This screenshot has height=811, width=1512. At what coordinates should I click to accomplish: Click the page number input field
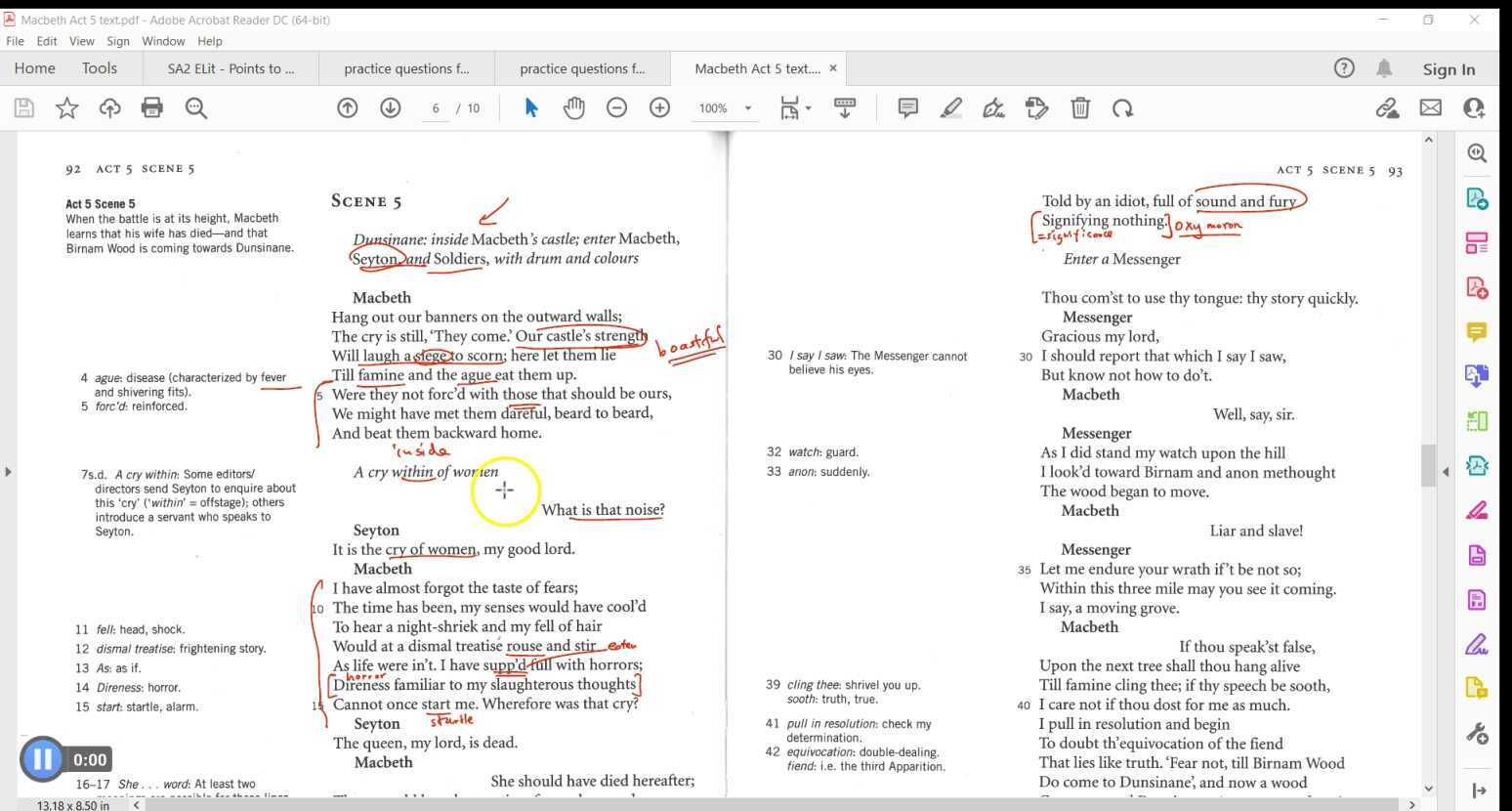point(436,107)
